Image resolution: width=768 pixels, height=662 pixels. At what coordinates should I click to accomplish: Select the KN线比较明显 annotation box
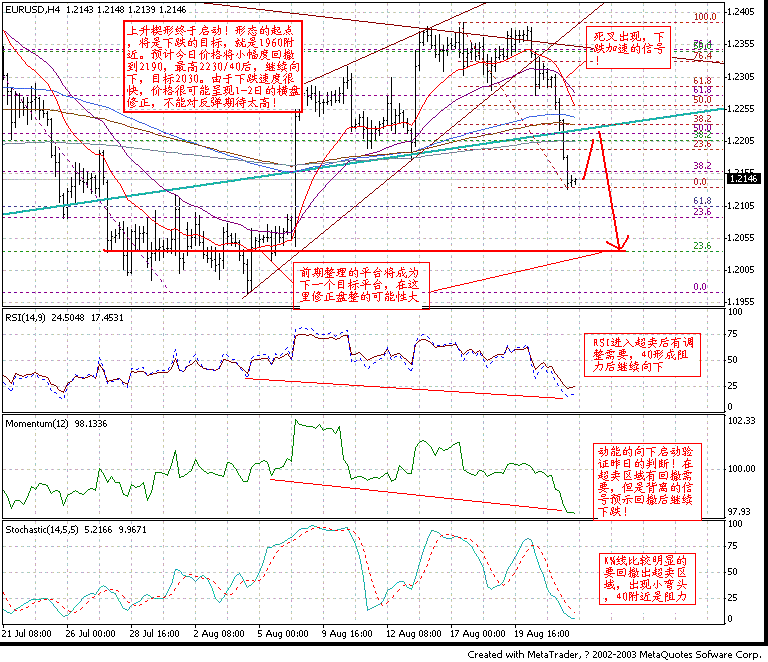[648, 579]
